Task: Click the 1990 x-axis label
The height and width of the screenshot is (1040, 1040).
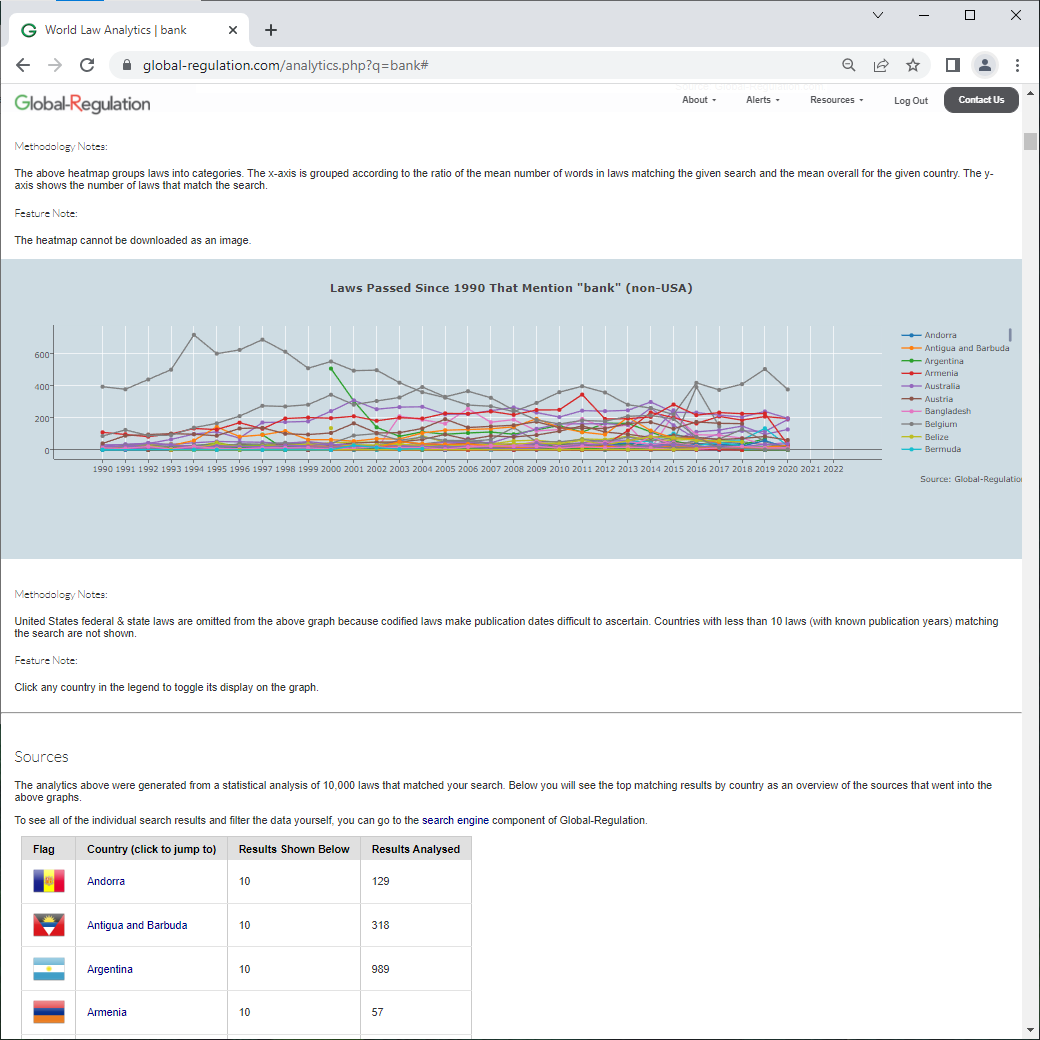Action: pos(102,469)
